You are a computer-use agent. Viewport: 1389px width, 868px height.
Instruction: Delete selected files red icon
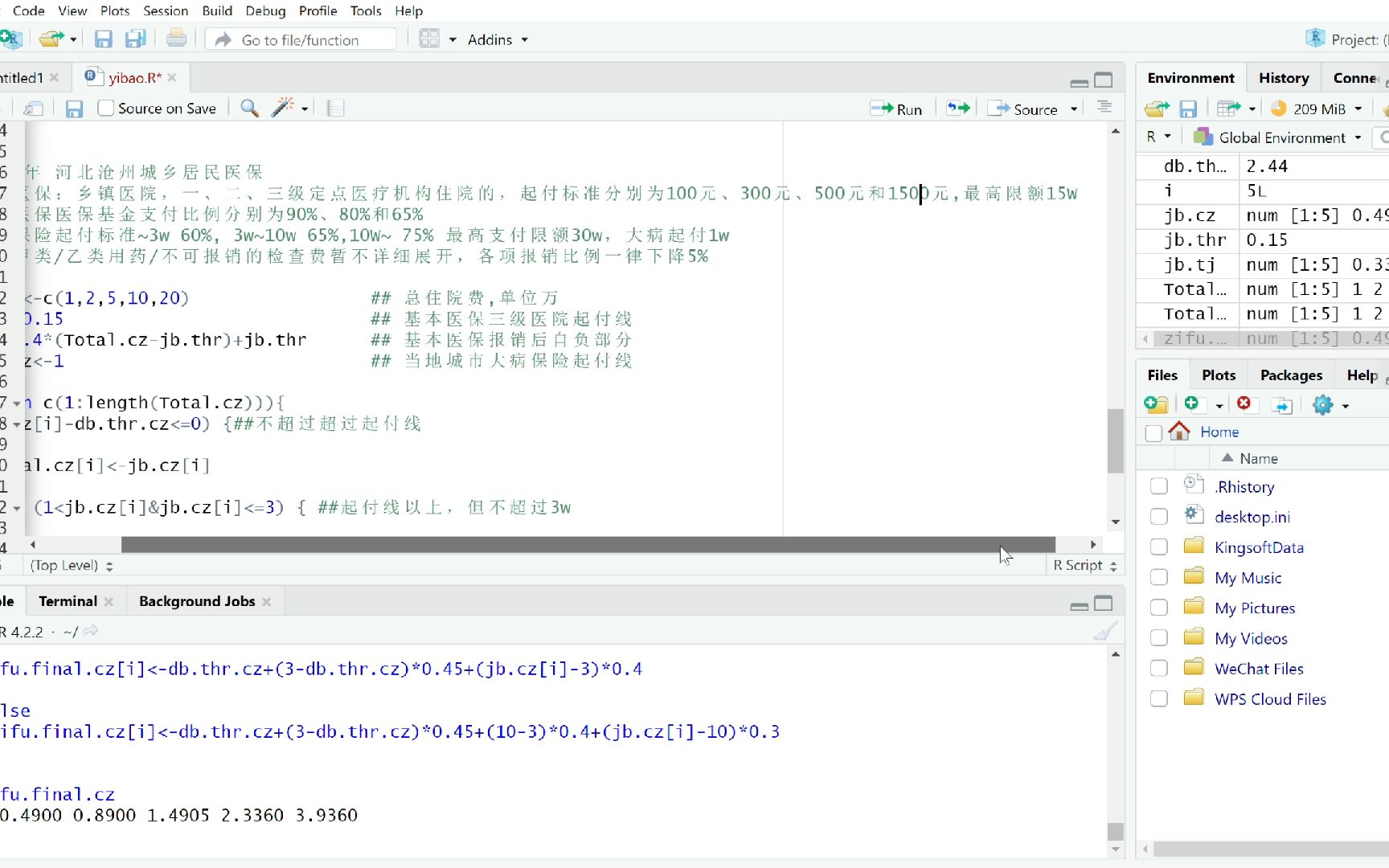pos(1244,403)
